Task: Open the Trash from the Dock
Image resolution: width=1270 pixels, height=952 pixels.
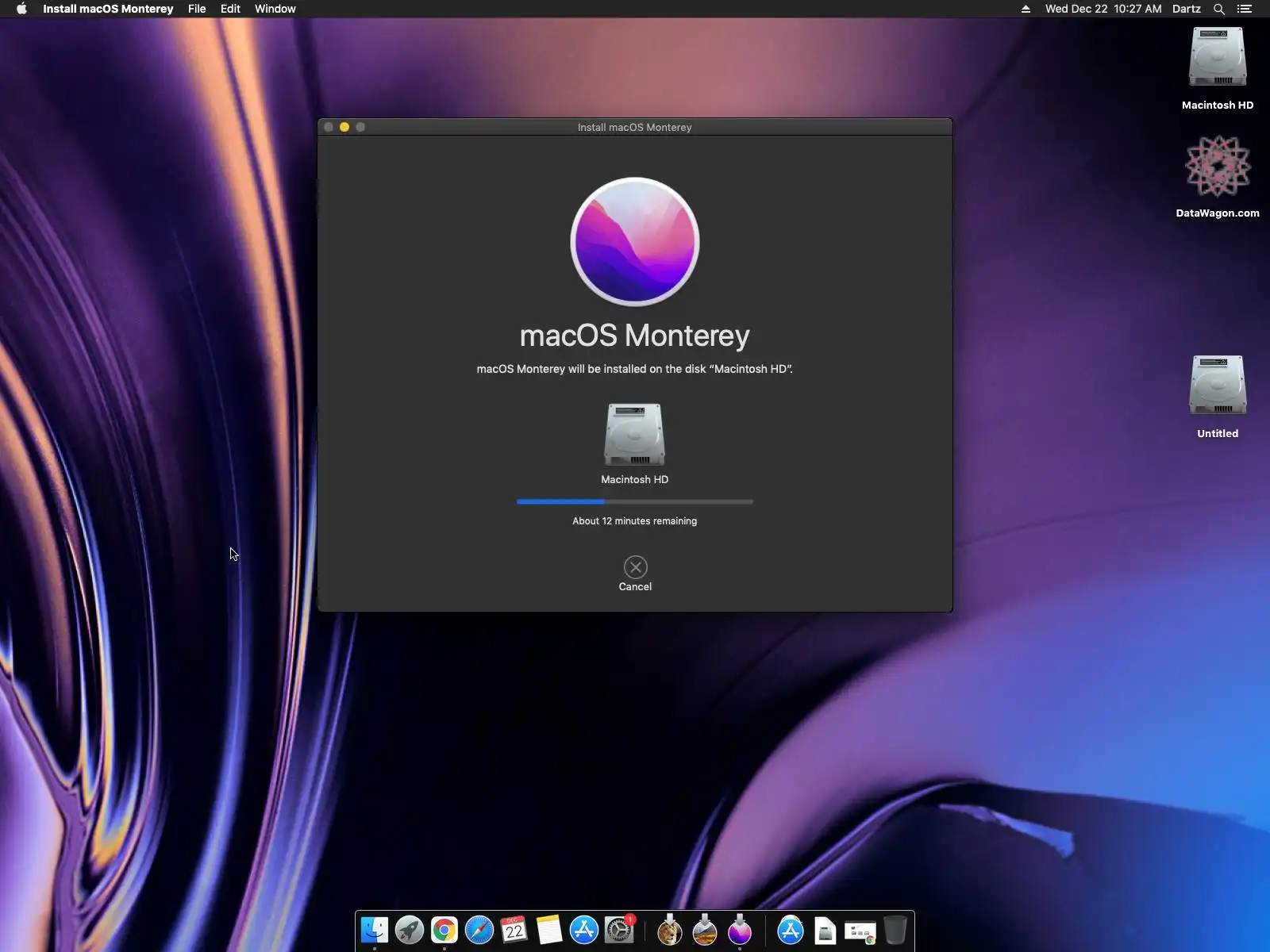Action: (x=895, y=930)
